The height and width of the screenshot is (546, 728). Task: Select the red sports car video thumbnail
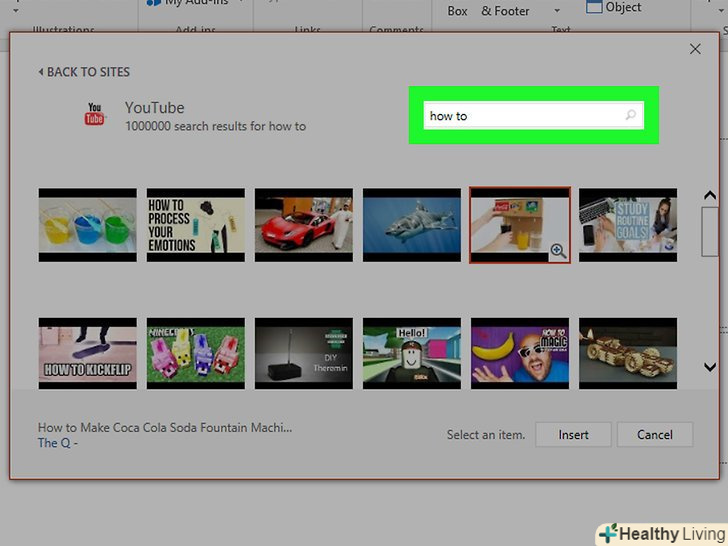click(304, 225)
